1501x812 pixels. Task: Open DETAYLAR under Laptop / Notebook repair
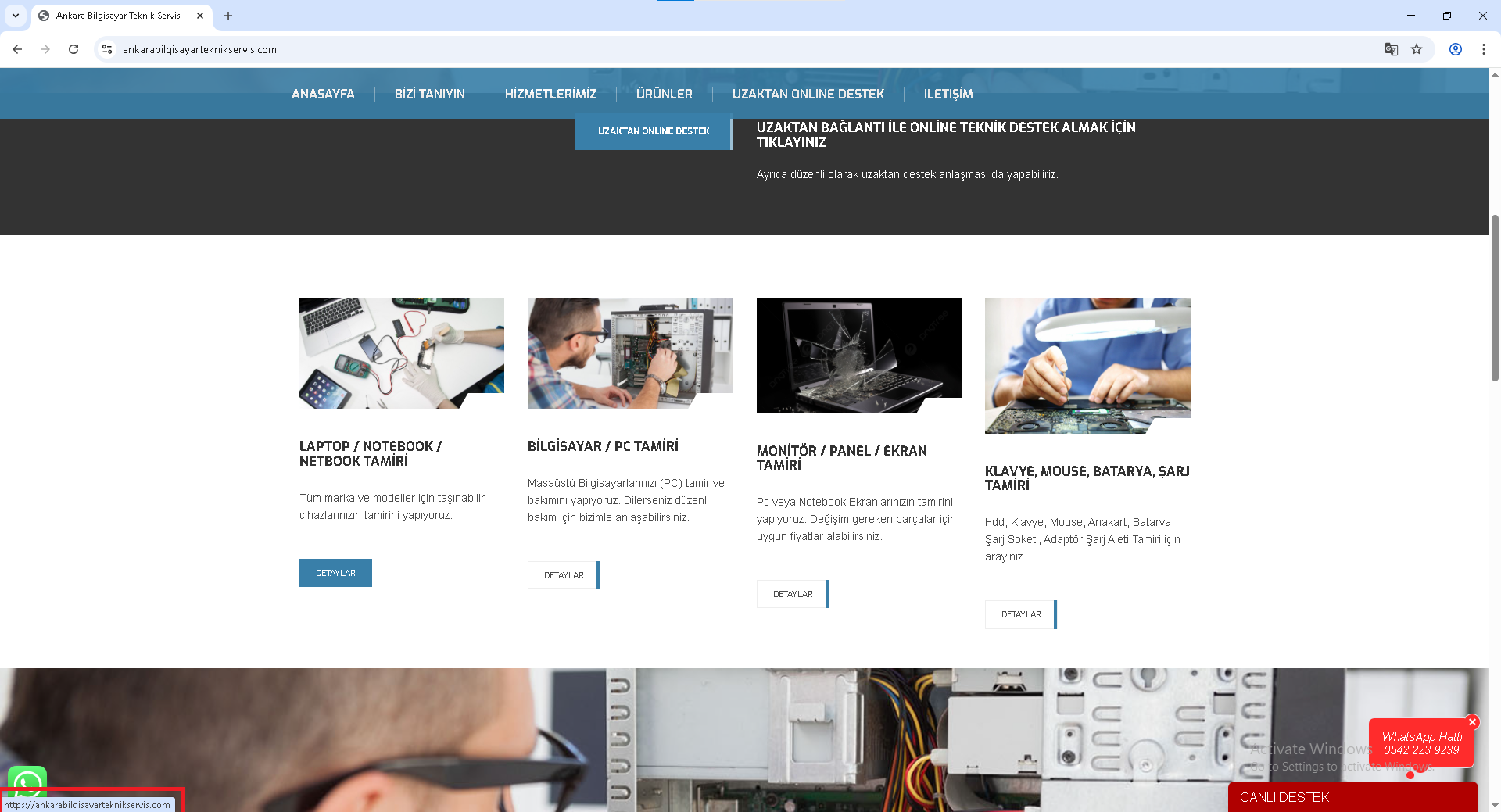(x=335, y=573)
